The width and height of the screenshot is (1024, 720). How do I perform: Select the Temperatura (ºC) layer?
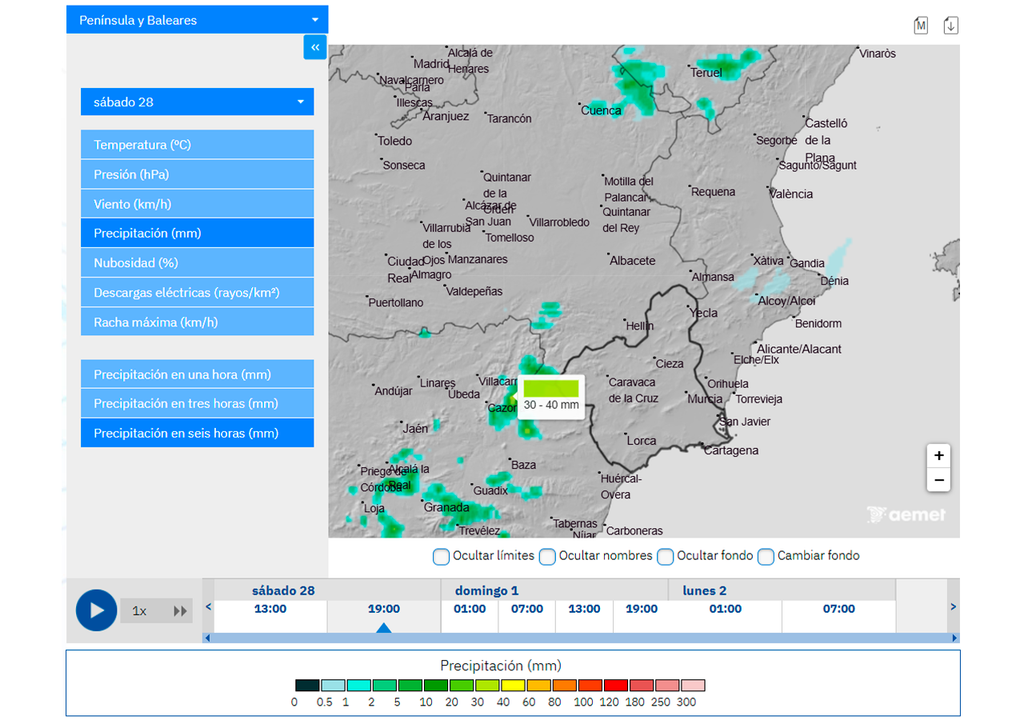coord(197,145)
